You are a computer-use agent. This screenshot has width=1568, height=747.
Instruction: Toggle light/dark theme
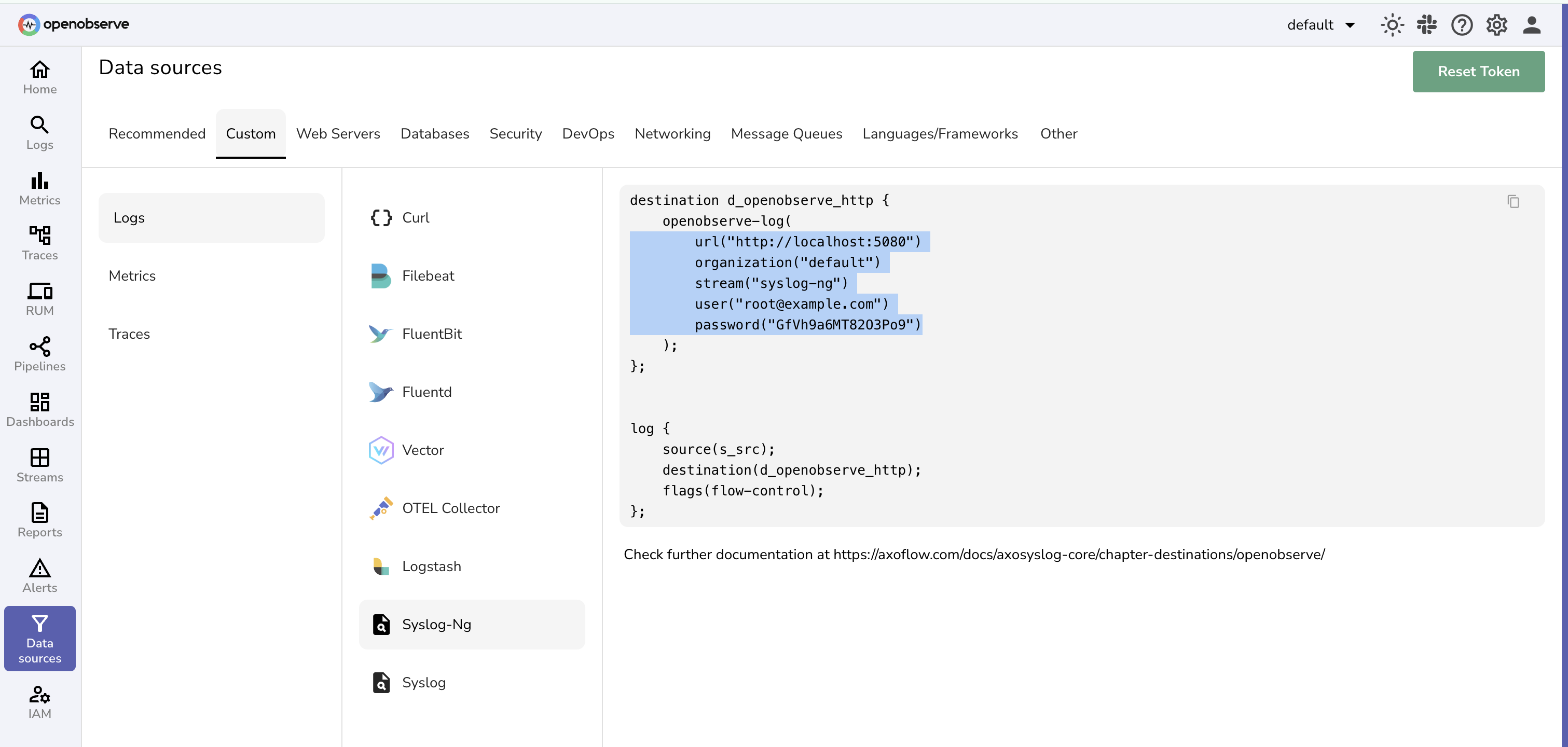click(x=1392, y=24)
